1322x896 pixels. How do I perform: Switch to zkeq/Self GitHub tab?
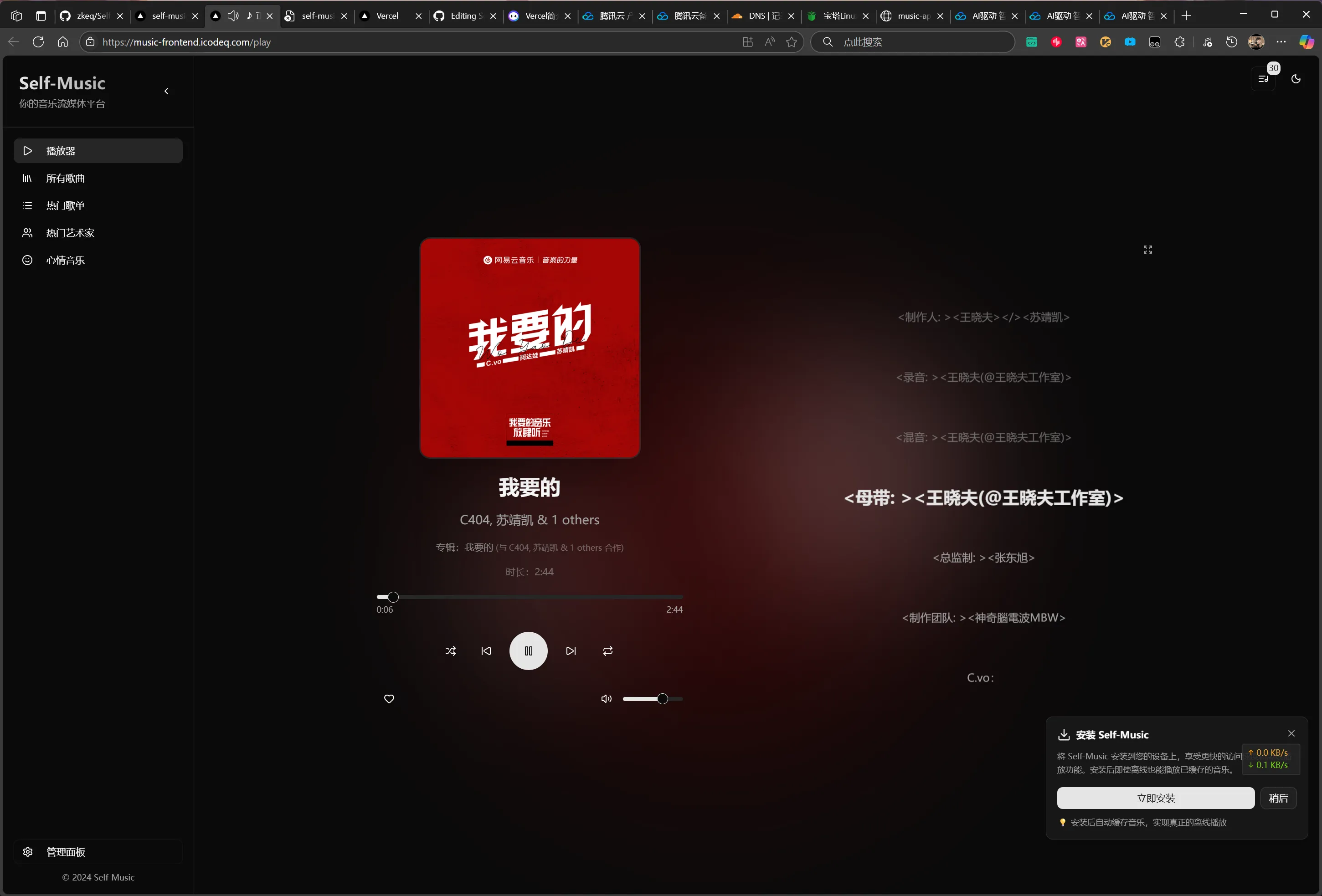coord(92,16)
